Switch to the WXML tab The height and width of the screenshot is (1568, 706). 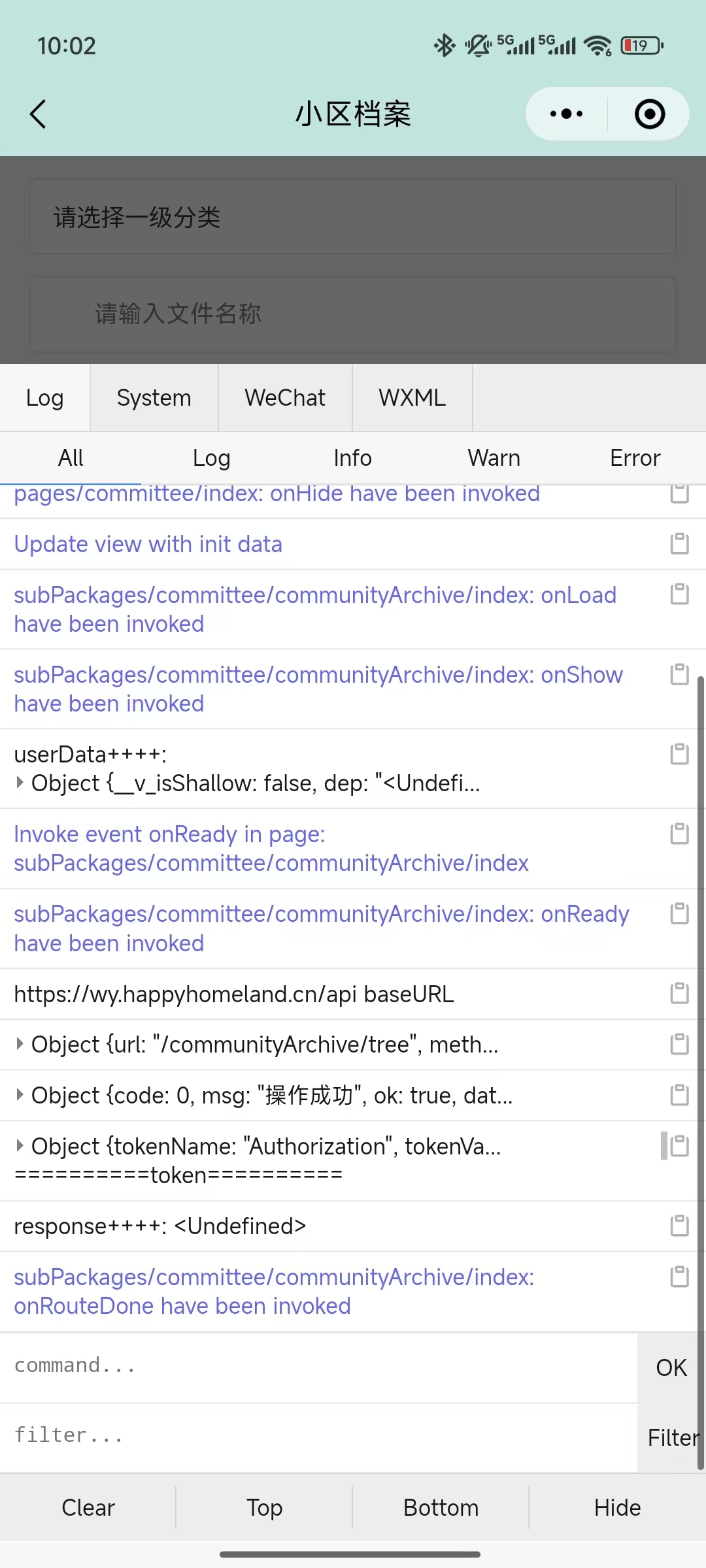point(412,397)
